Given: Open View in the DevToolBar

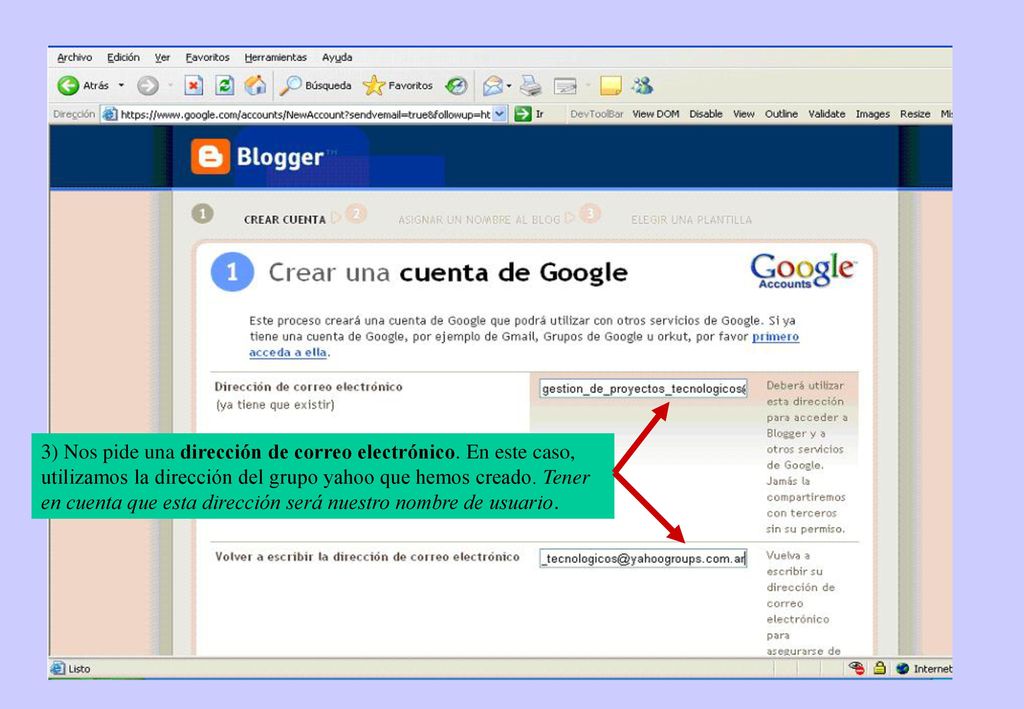Looking at the screenshot, I should point(744,114).
